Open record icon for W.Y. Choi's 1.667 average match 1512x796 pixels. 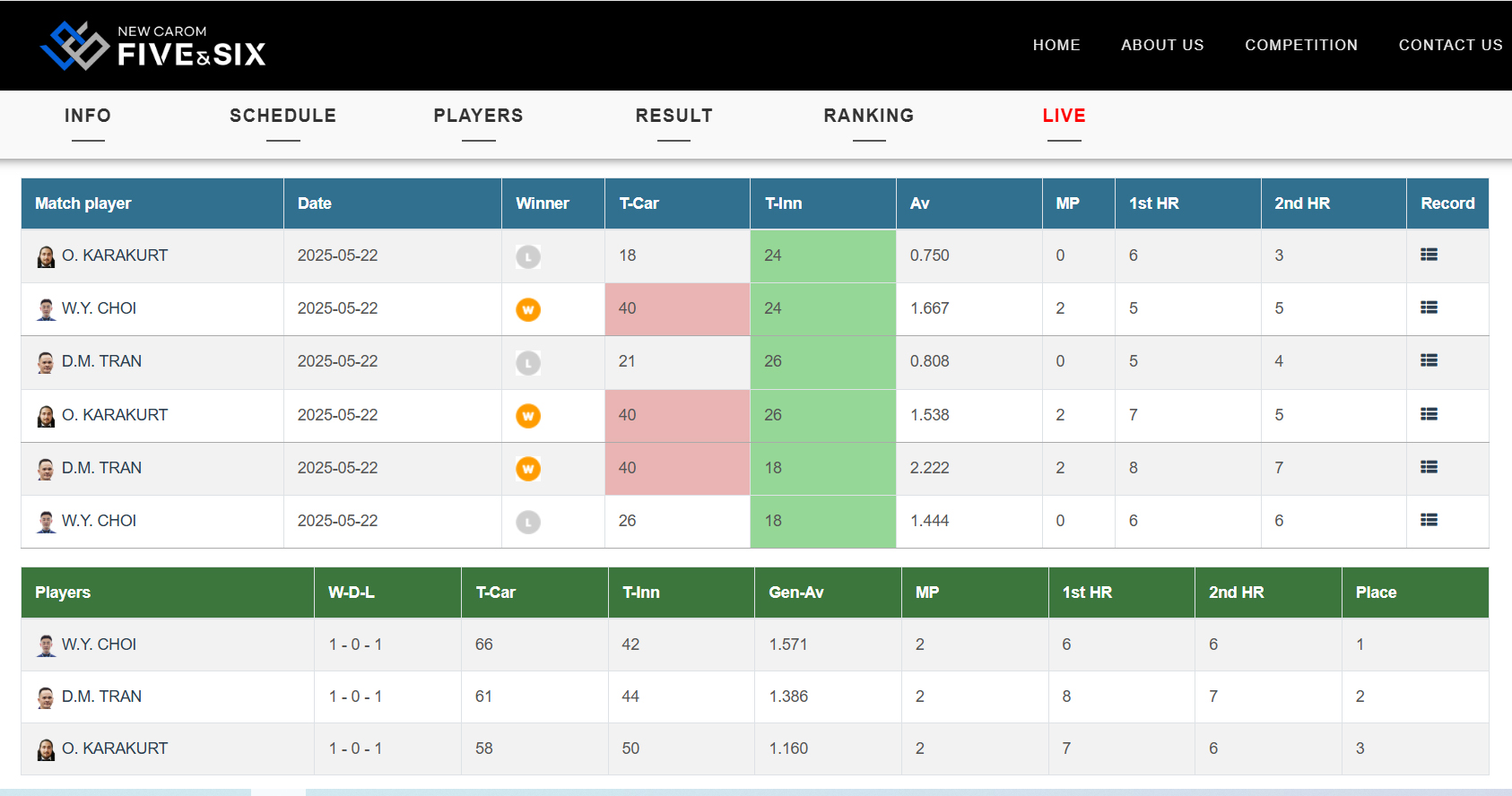(x=1429, y=308)
